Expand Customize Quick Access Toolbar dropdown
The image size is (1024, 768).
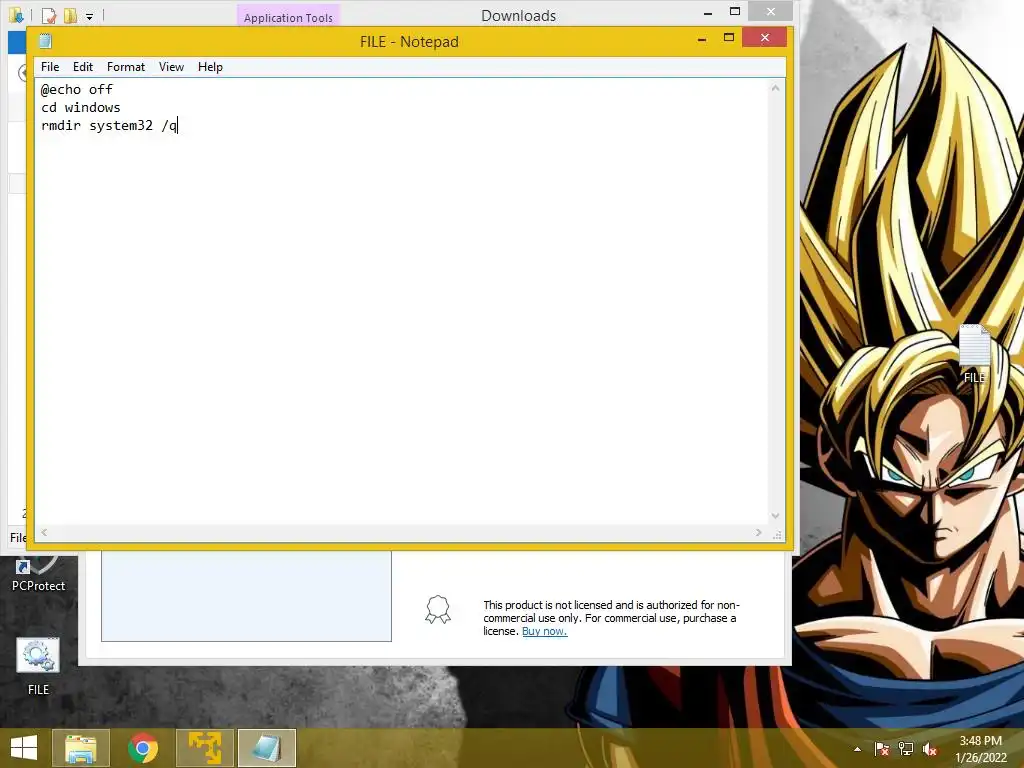pyautogui.click(x=89, y=16)
